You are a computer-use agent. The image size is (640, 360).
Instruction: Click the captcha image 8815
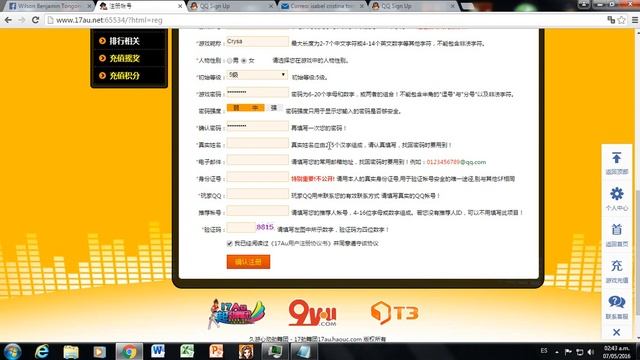265,227
